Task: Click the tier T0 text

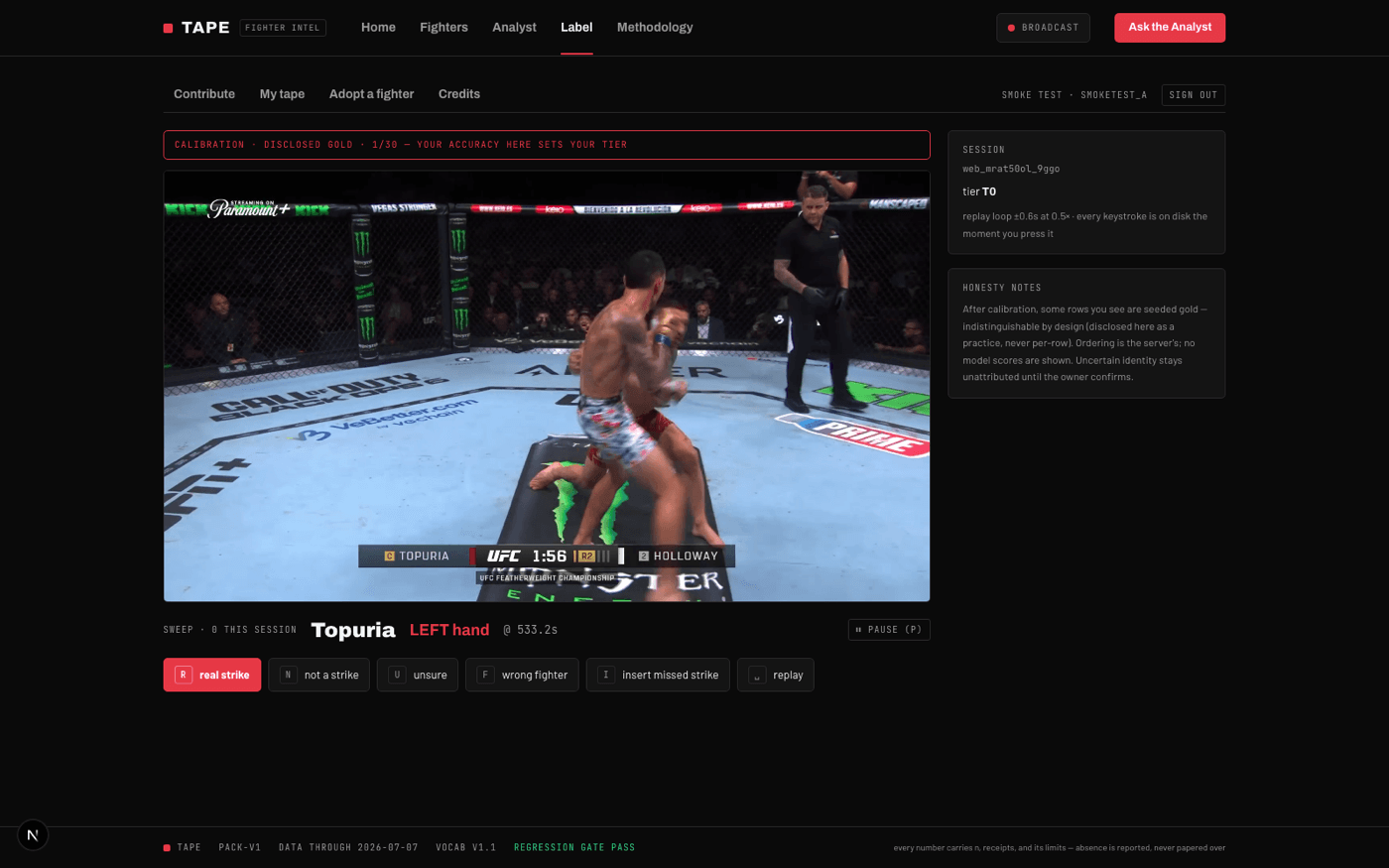Action: tap(979, 191)
